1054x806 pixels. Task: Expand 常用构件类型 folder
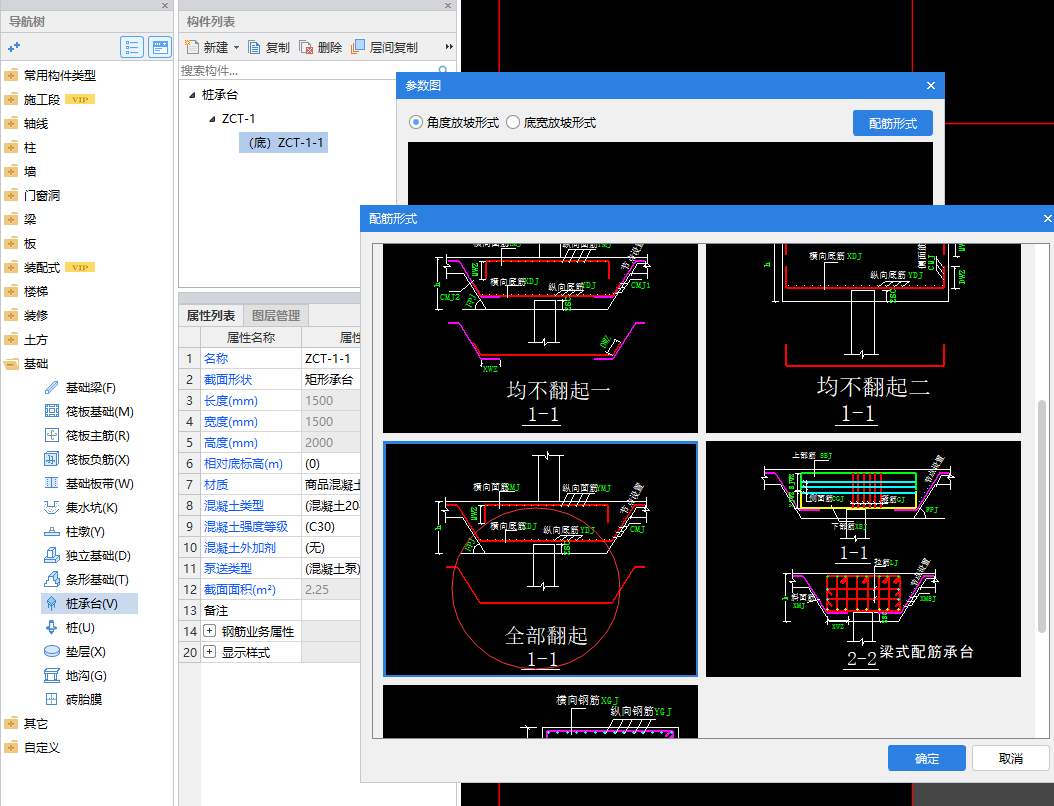tap(11, 75)
